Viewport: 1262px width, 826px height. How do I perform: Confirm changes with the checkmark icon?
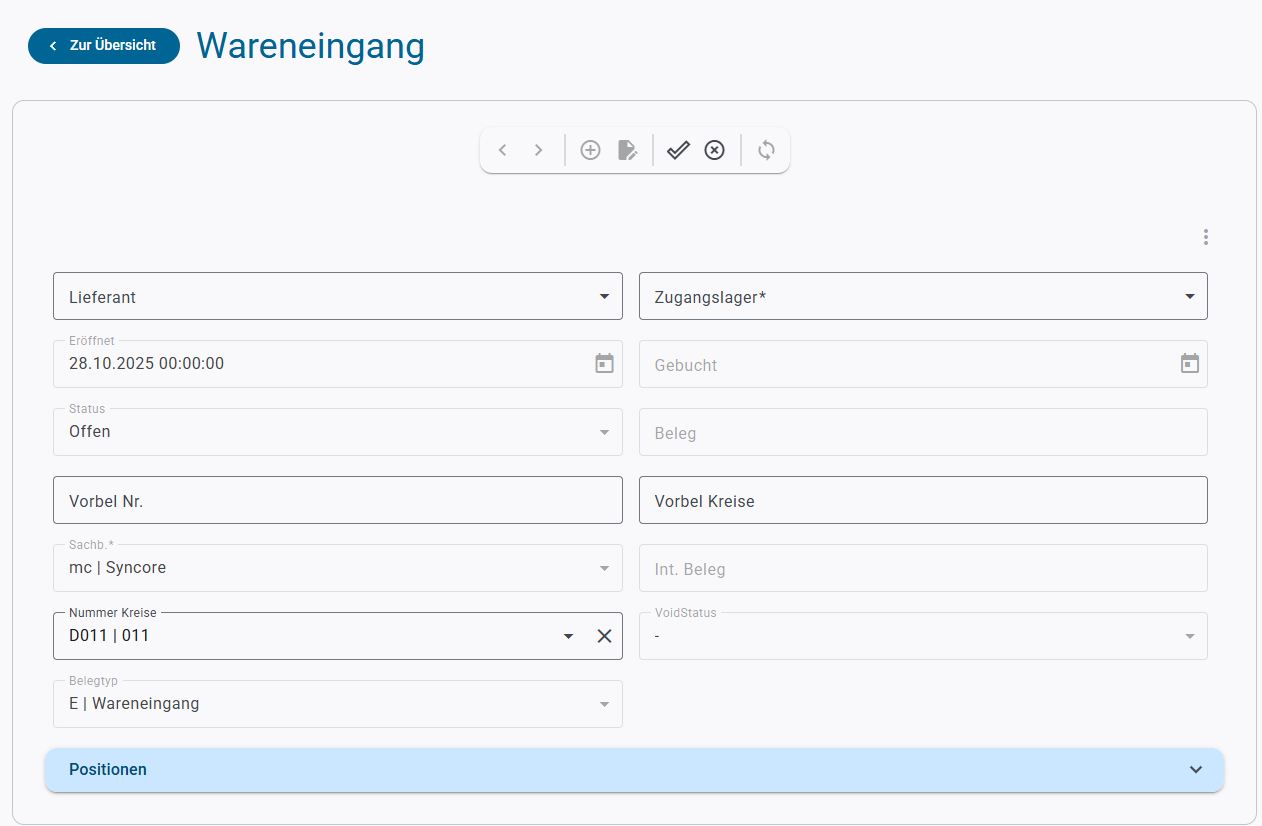point(678,149)
